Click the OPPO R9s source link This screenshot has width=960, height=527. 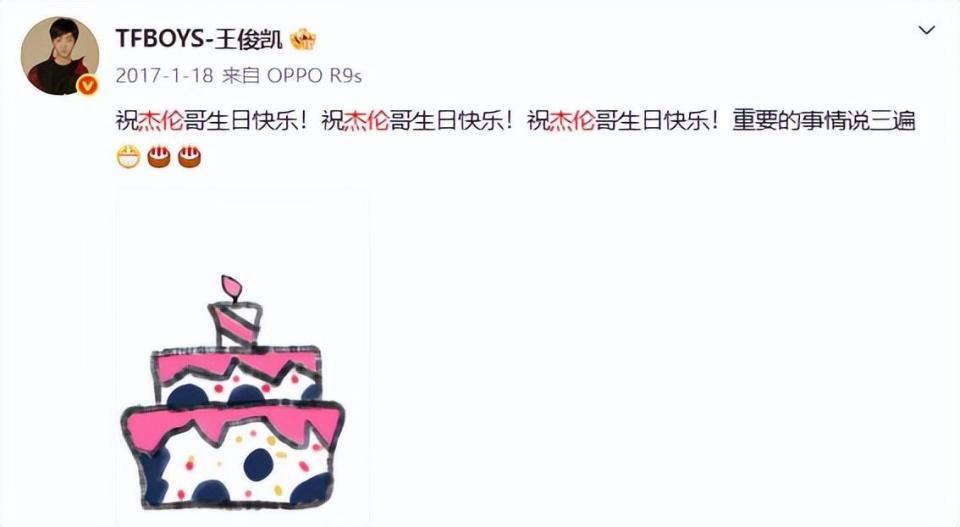314,75
